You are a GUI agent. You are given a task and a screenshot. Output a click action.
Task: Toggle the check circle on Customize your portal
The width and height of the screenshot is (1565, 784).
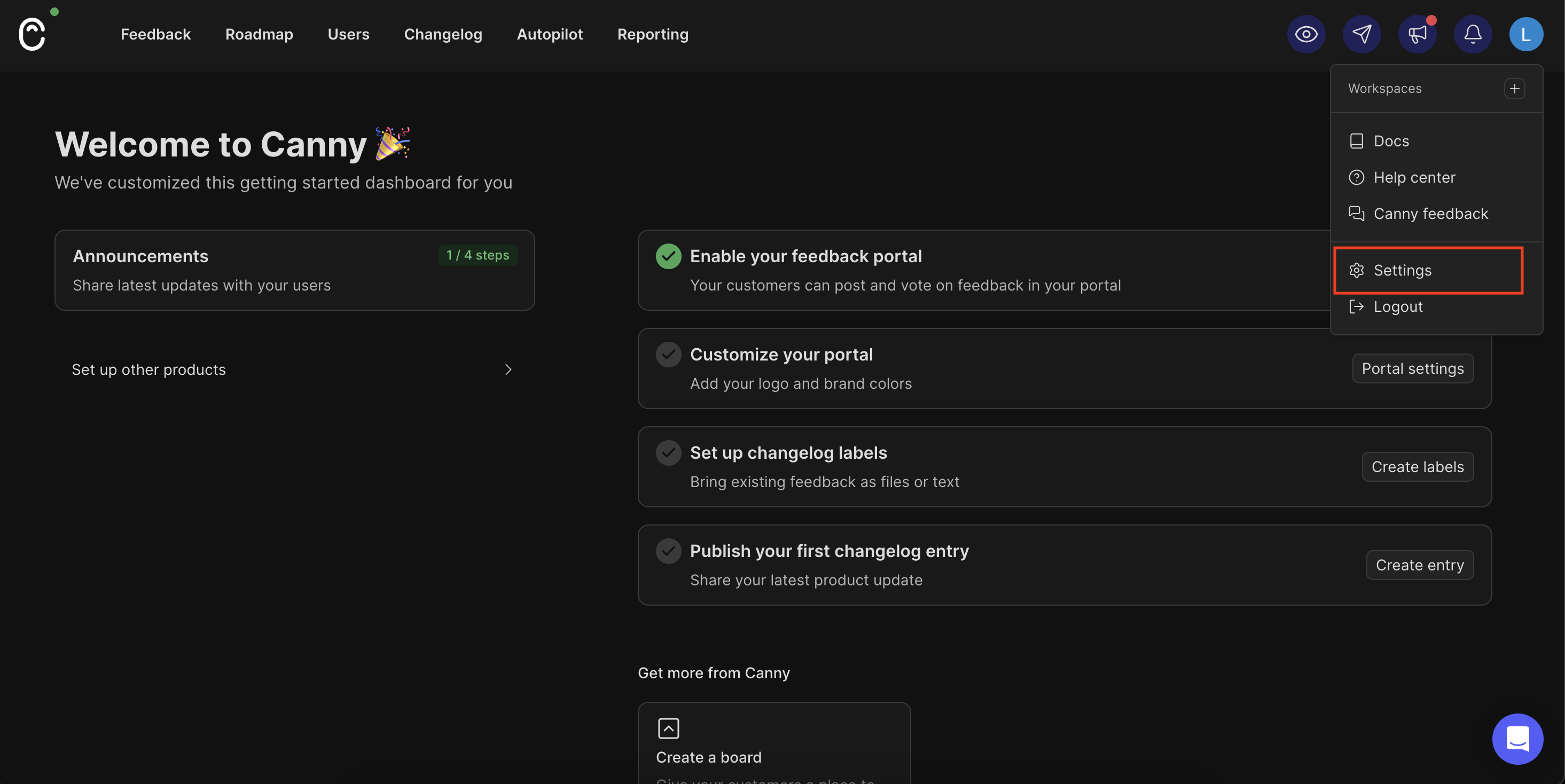click(x=669, y=354)
